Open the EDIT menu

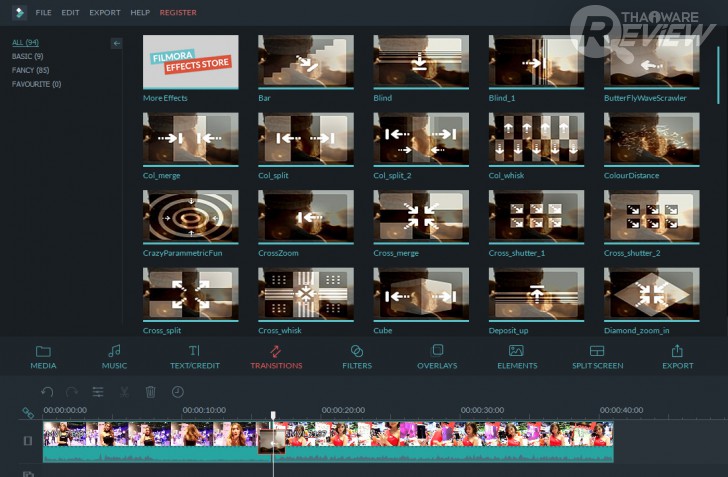pos(70,13)
